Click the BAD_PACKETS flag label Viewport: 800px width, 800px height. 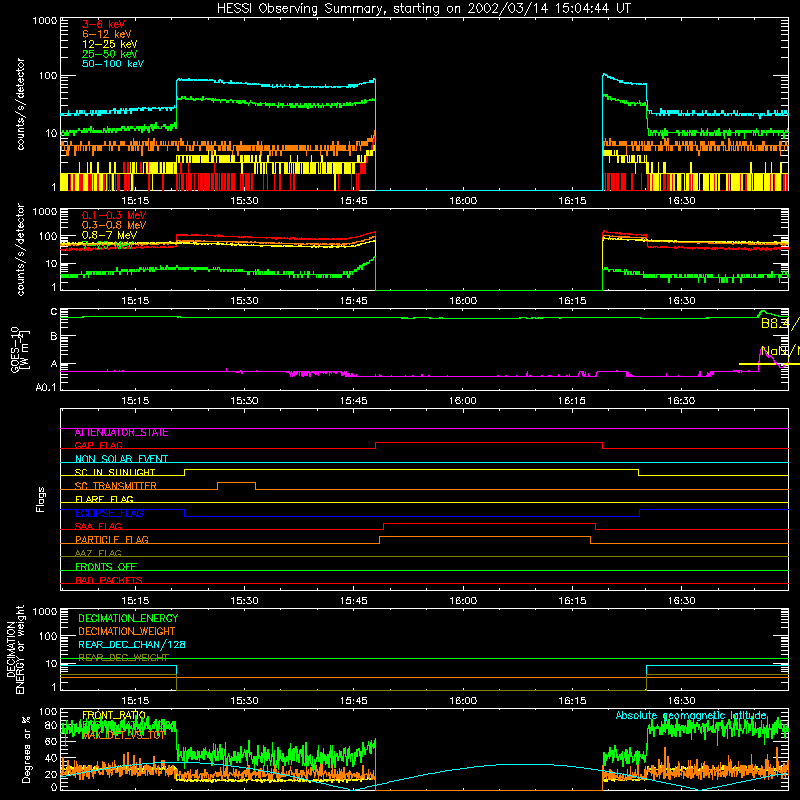tap(109, 580)
